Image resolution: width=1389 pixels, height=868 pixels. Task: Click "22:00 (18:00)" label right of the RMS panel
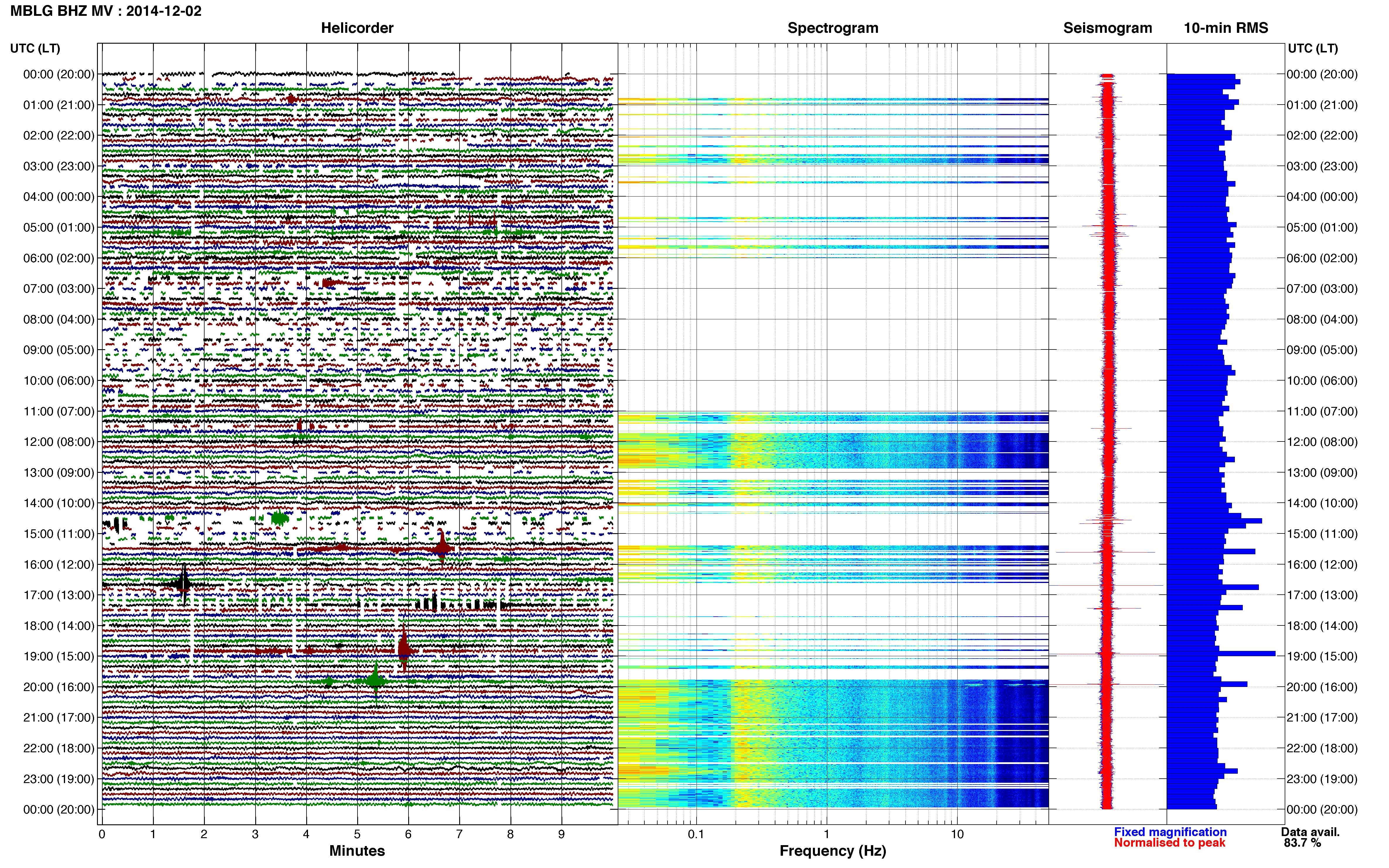click(x=1322, y=748)
